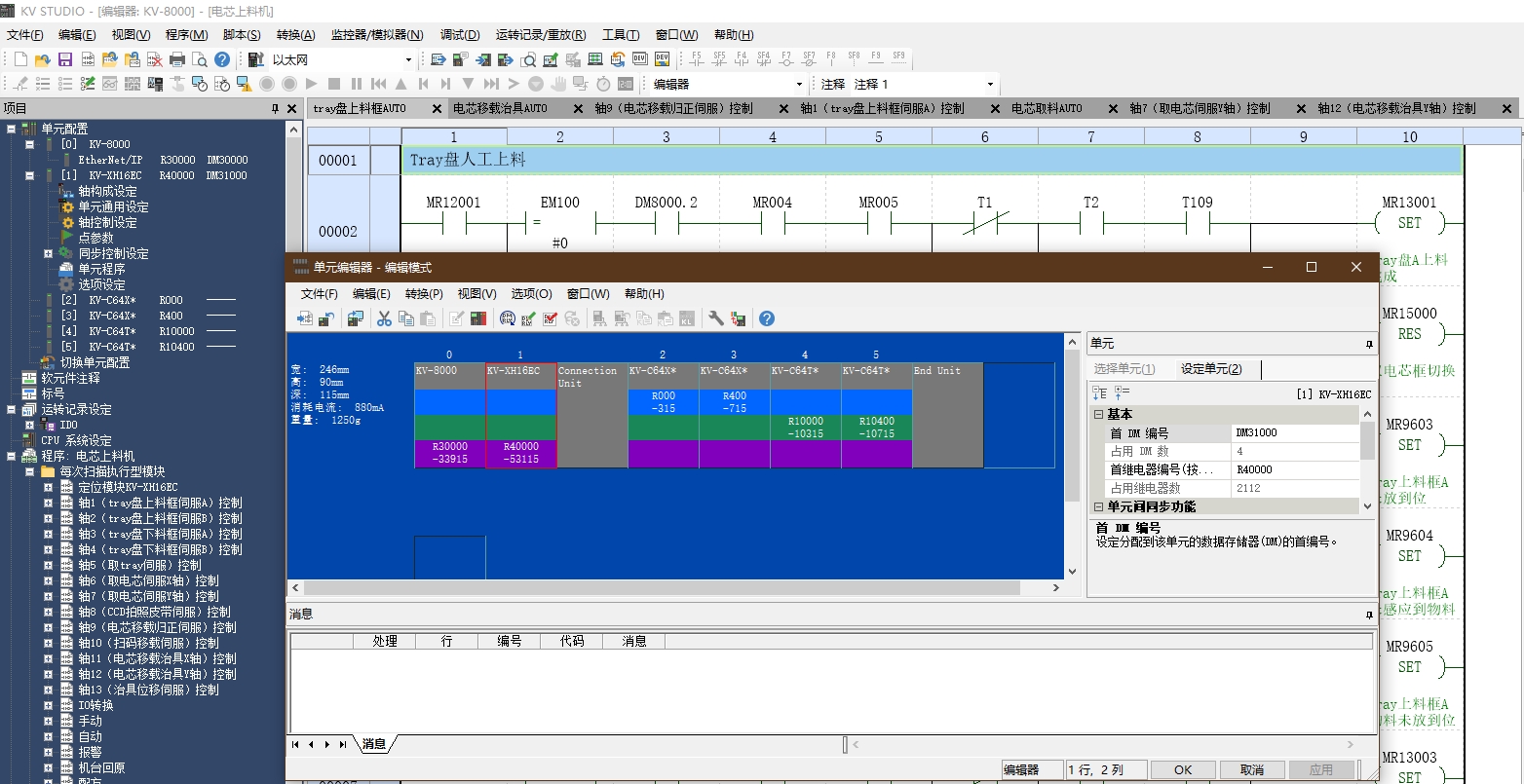Click the purple Save project icon

click(x=65, y=59)
